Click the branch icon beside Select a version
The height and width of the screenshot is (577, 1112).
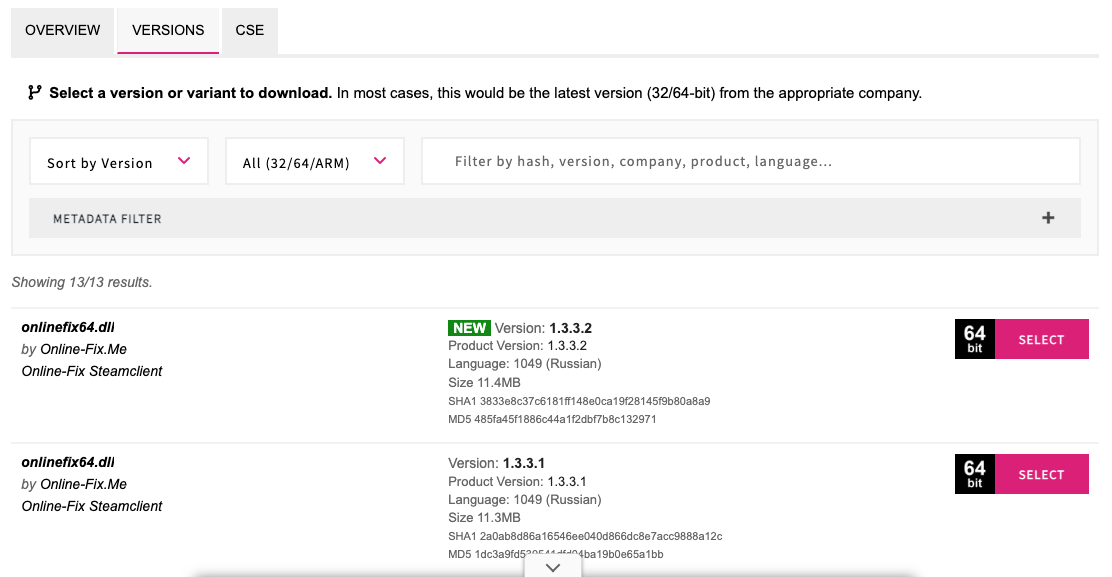tap(35, 93)
